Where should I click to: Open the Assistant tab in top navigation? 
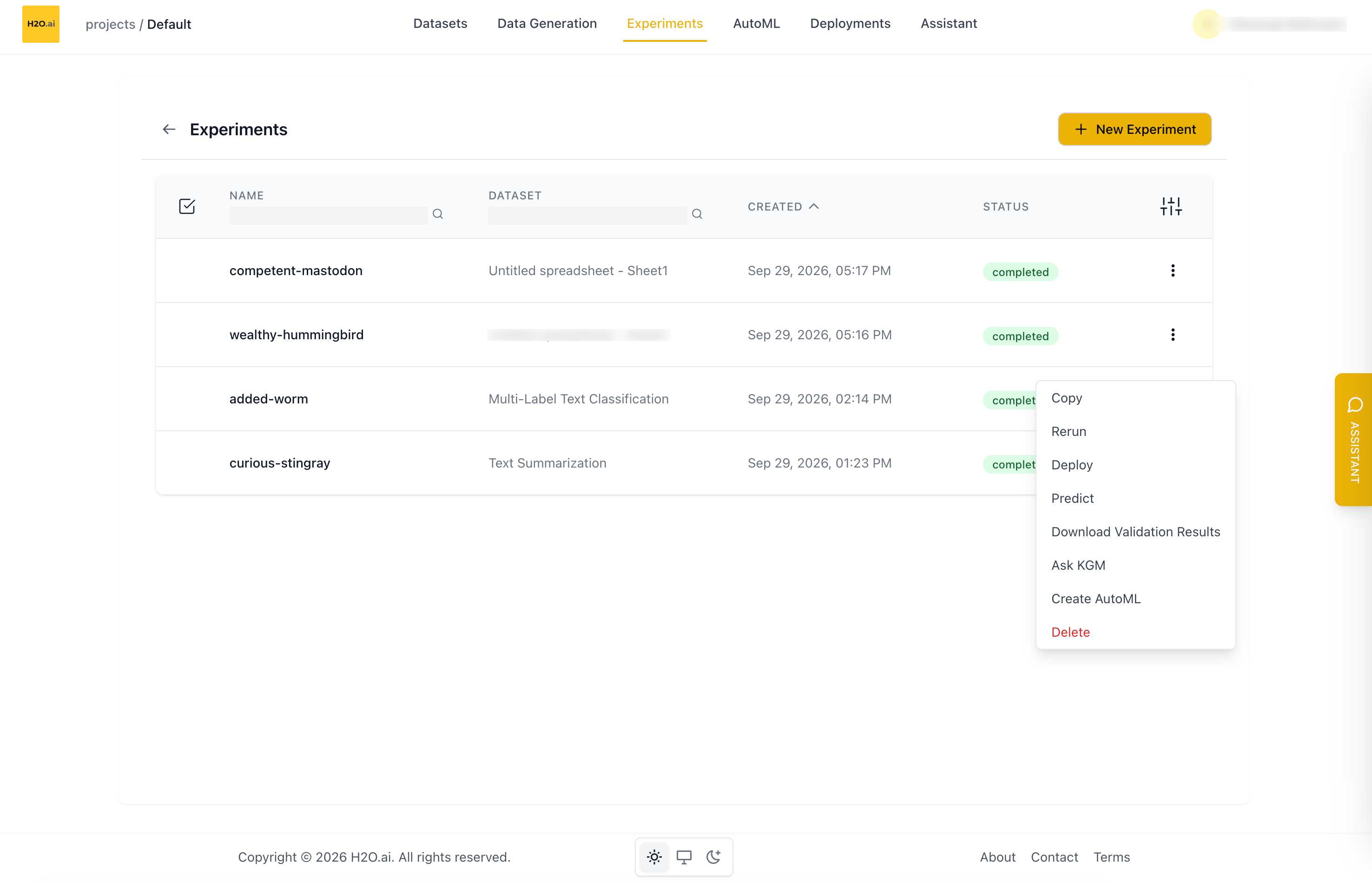point(949,24)
